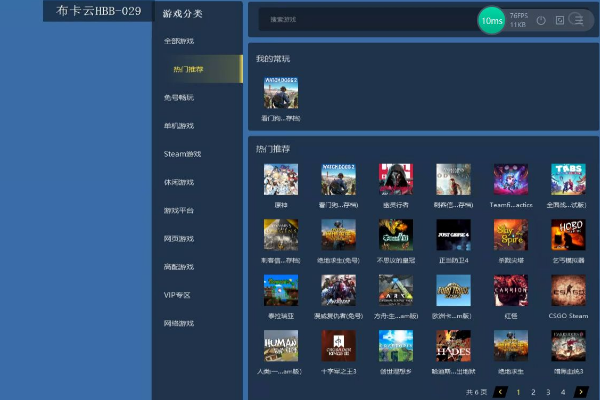Click the 我的常玩 section heading
This screenshot has height=400, width=600.
[x=273, y=59]
